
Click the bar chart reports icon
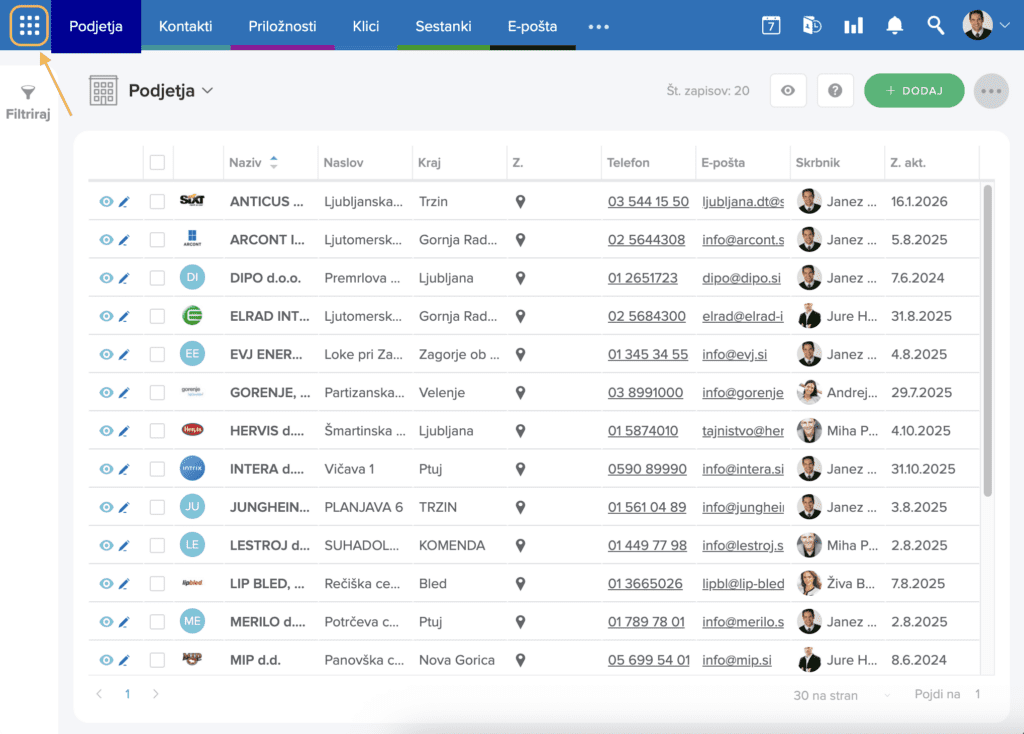(x=853, y=26)
